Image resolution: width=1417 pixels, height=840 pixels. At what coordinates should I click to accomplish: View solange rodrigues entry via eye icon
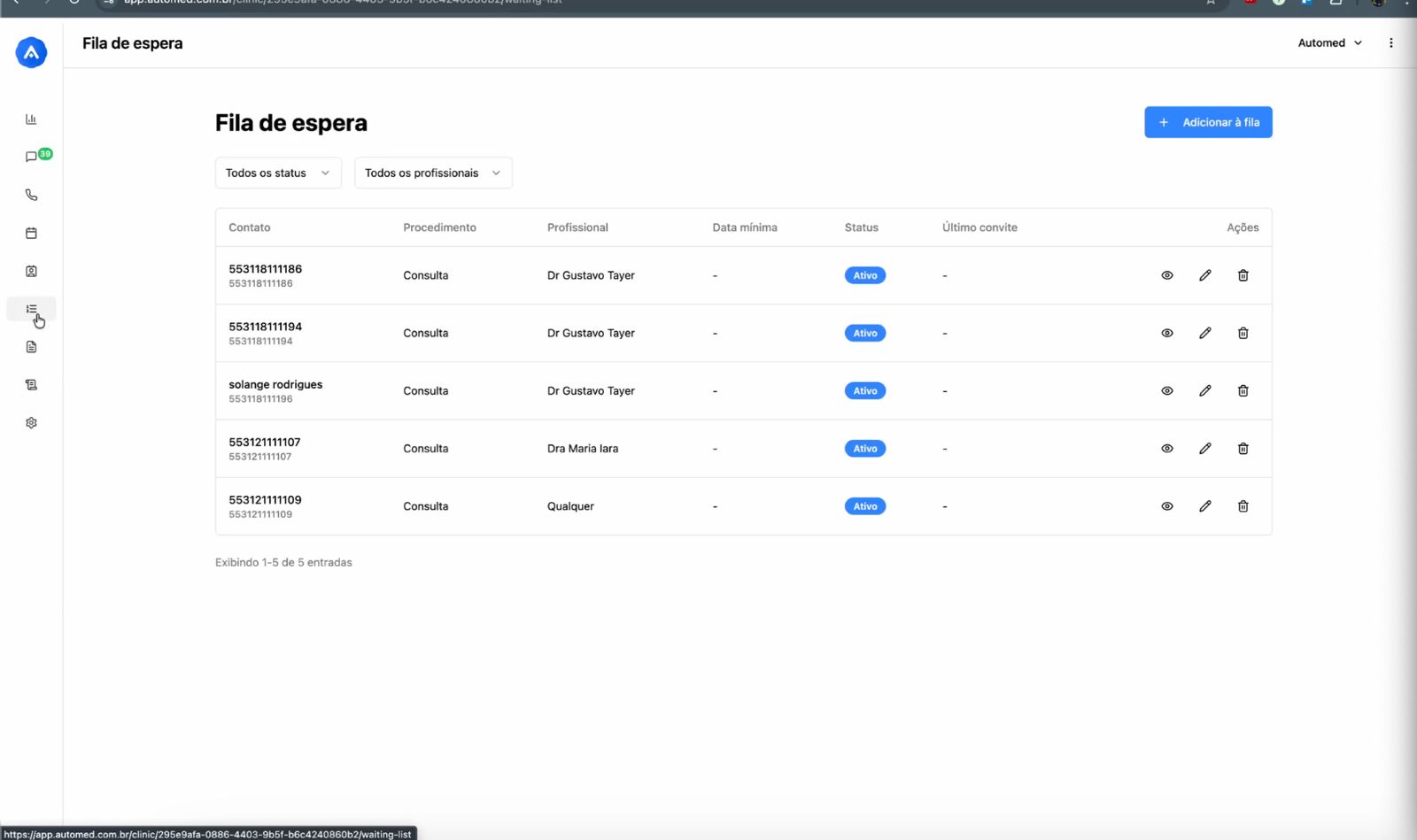coord(1167,390)
